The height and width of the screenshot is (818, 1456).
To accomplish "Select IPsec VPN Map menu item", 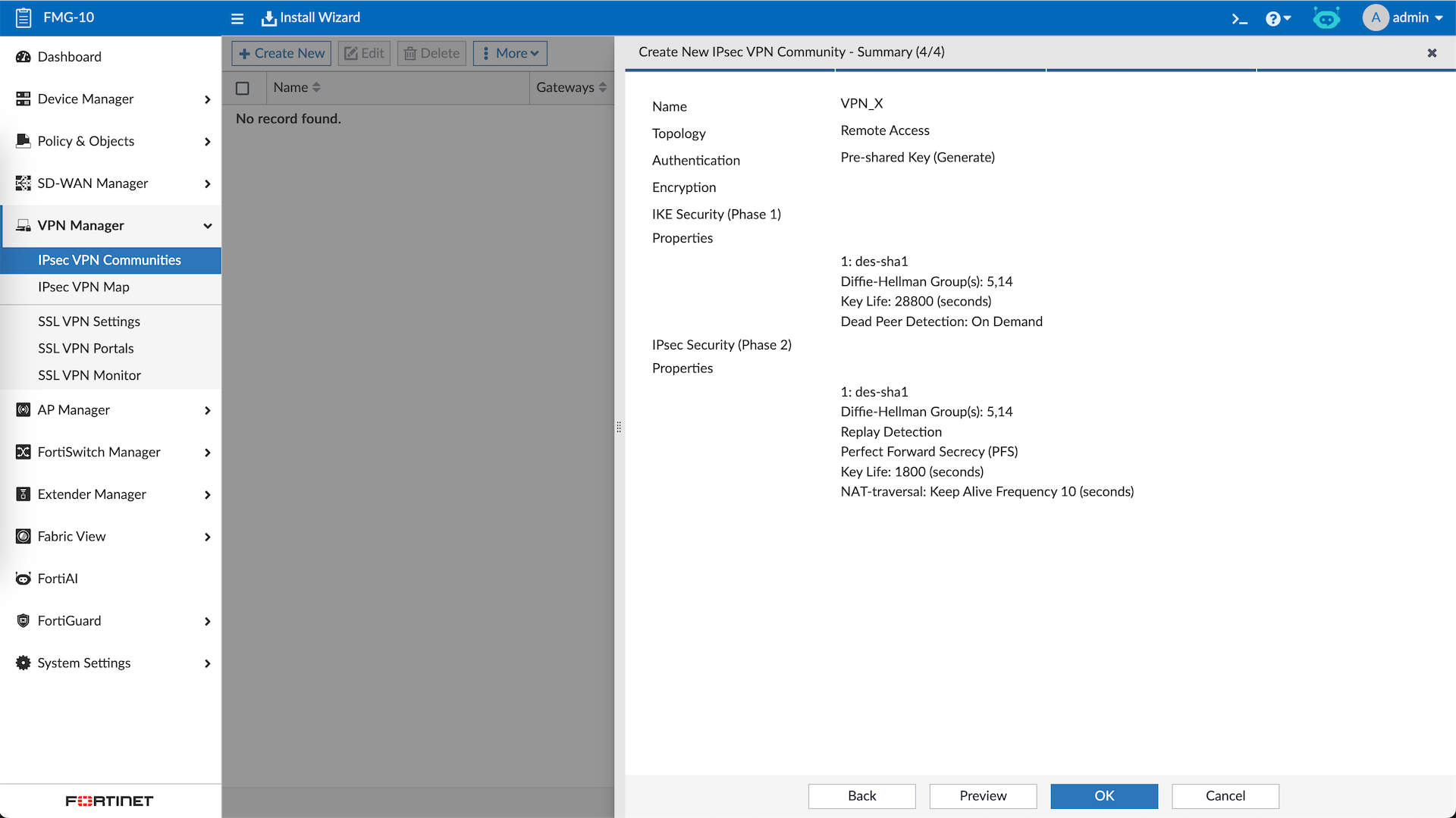I will pyautogui.click(x=83, y=287).
